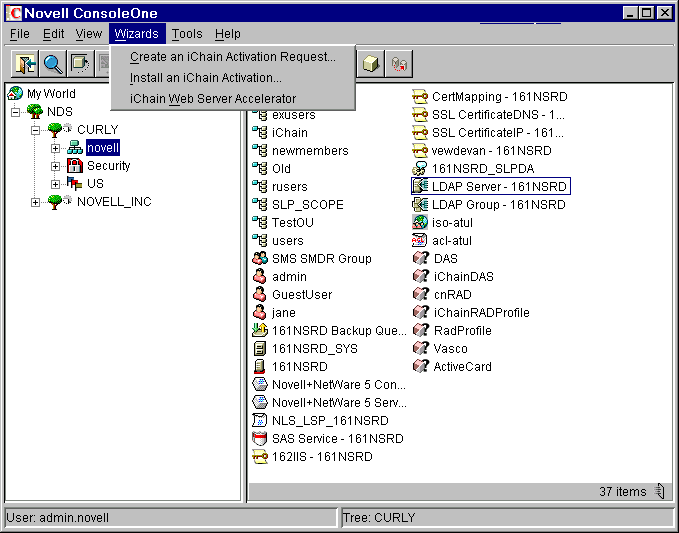Click the iso-atul globe icon
679x533 pixels.
[x=420, y=222]
